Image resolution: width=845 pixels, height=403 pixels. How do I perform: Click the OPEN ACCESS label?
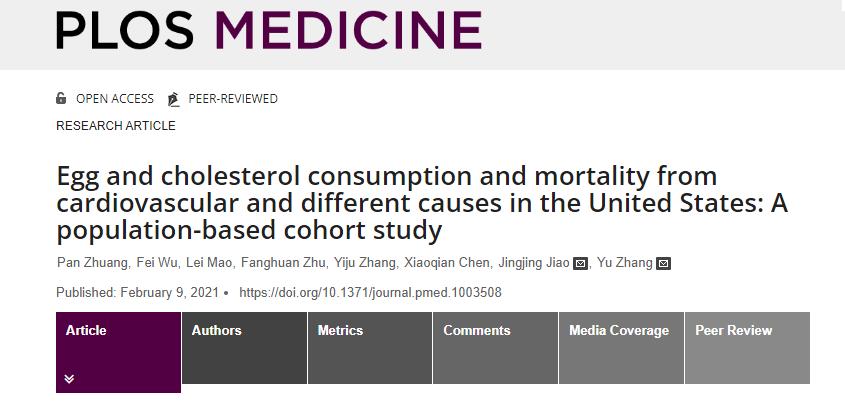[x=115, y=99]
